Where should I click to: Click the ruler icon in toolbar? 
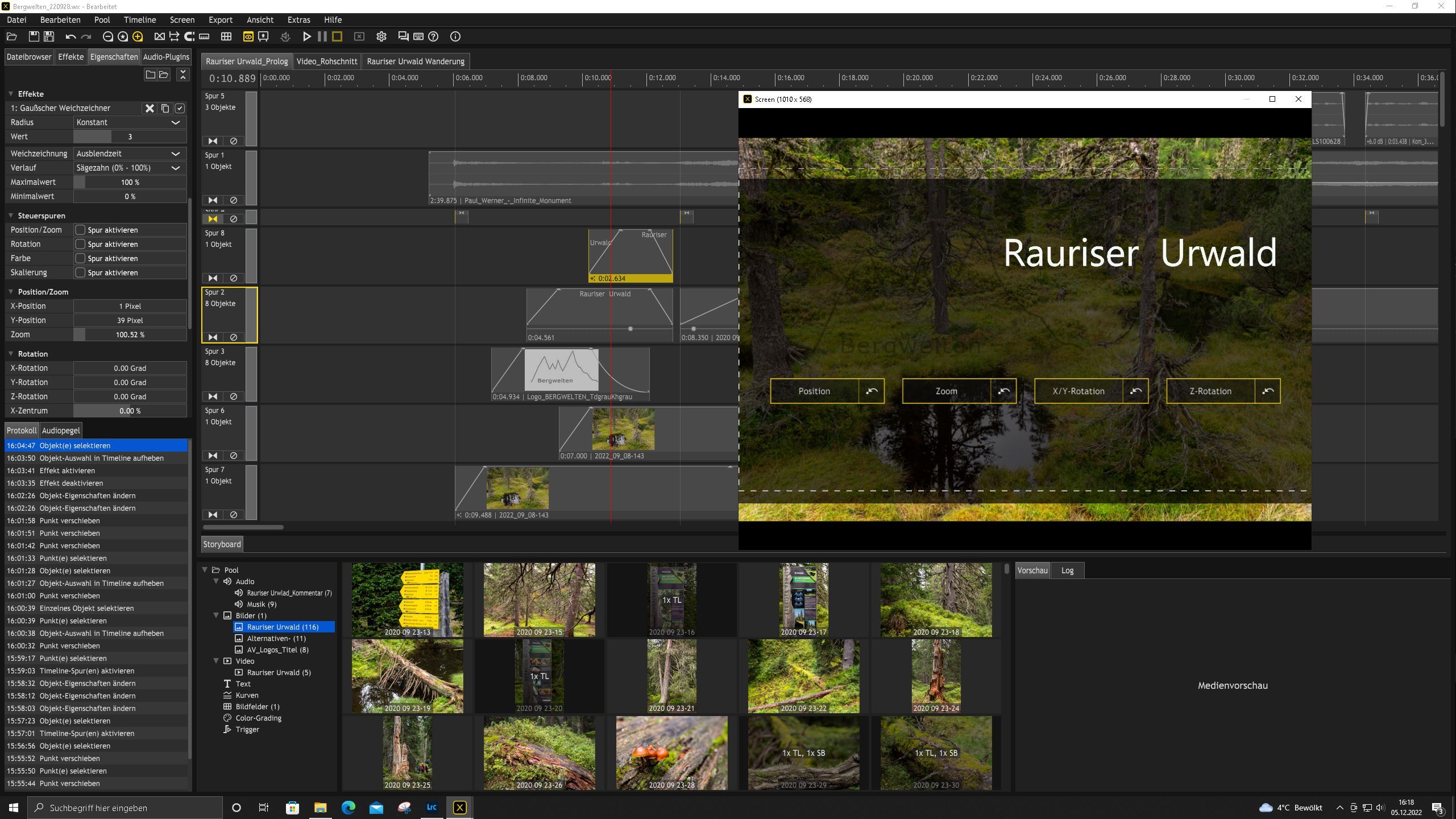coord(204,36)
